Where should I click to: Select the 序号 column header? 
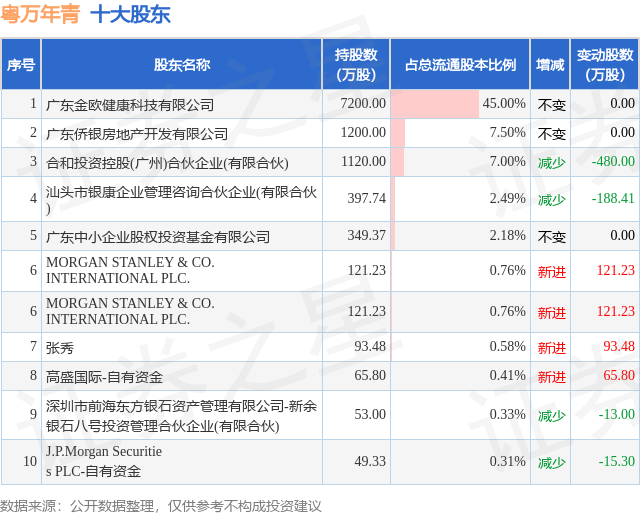pyautogui.click(x=21, y=64)
